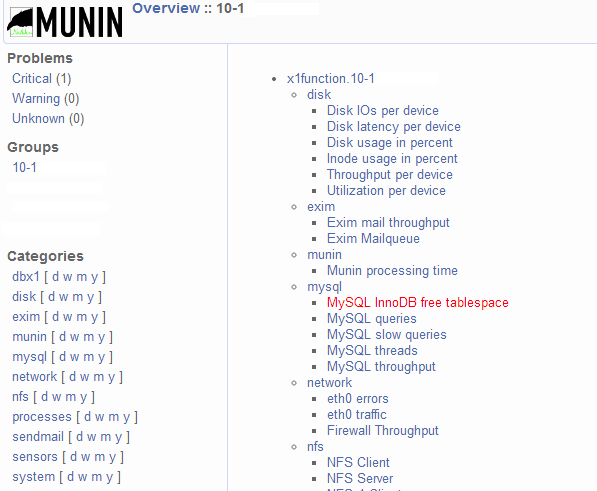The height and width of the screenshot is (491, 597).
Task: Open the disk section in host tree
Action: pyautogui.click(x=319, y=95)
